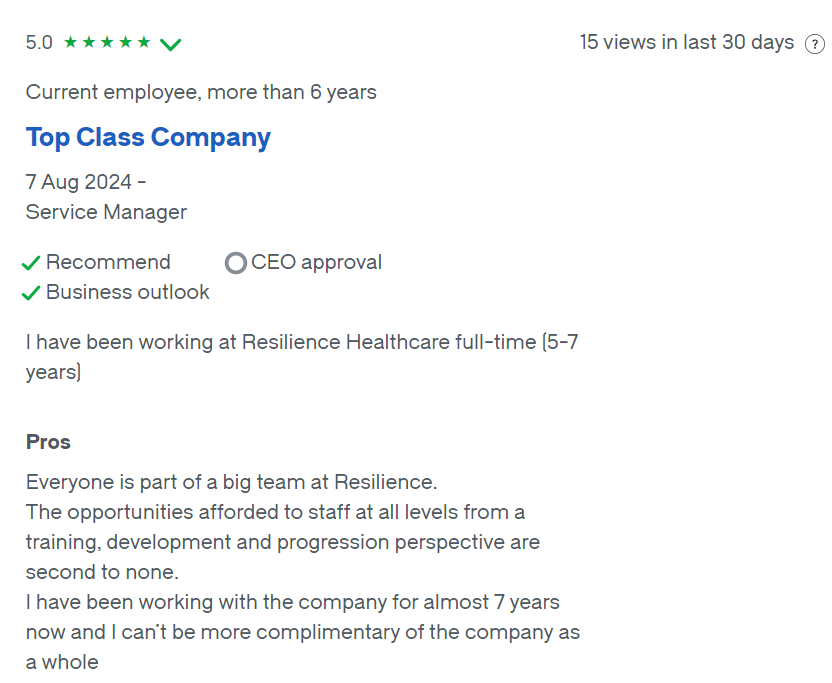This screenshot has height=683, width=832.
Task: Click the Recommend label
Action: pos(108,262)
